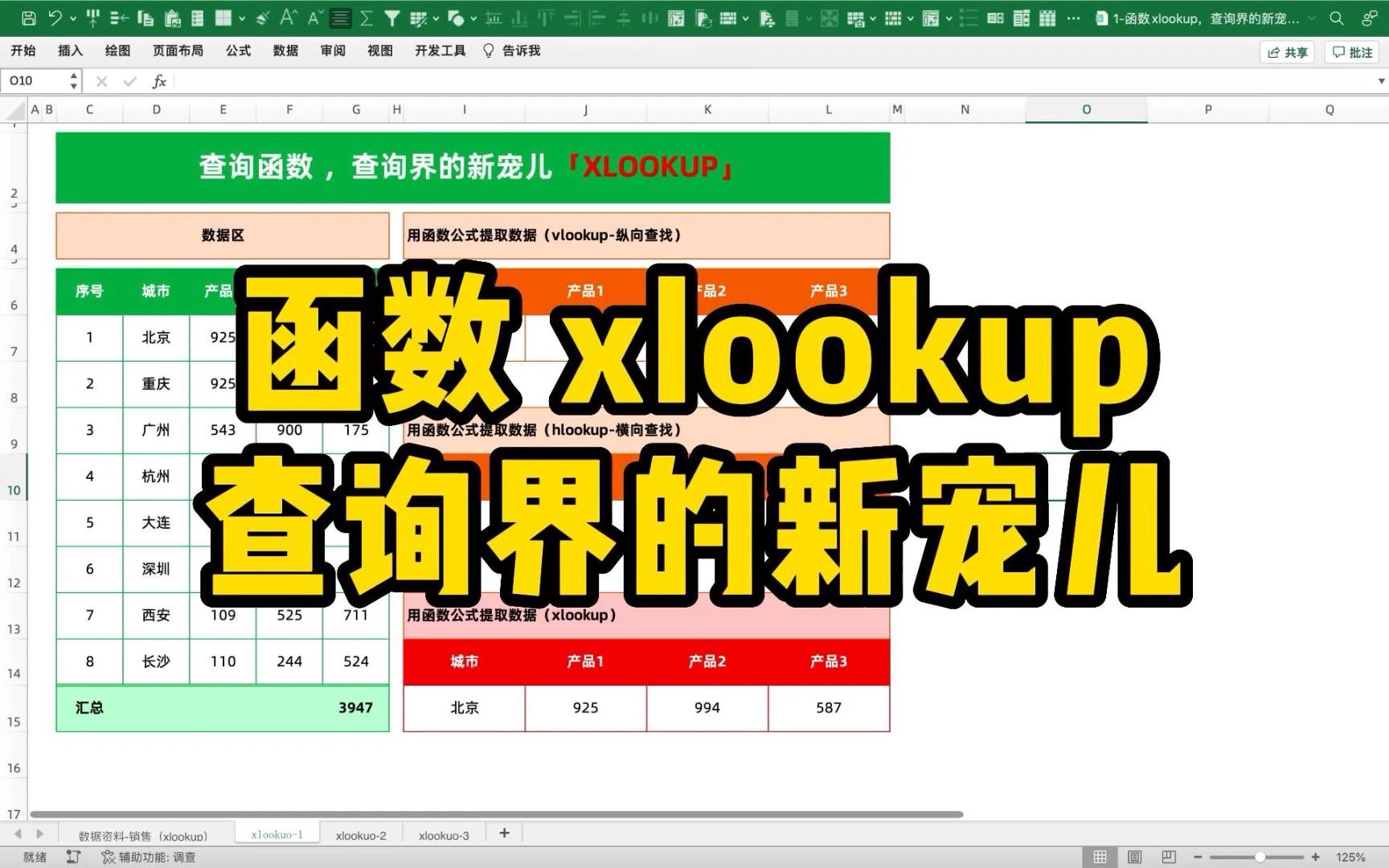Click the Decrease font size icon

[x=315, y=18]
